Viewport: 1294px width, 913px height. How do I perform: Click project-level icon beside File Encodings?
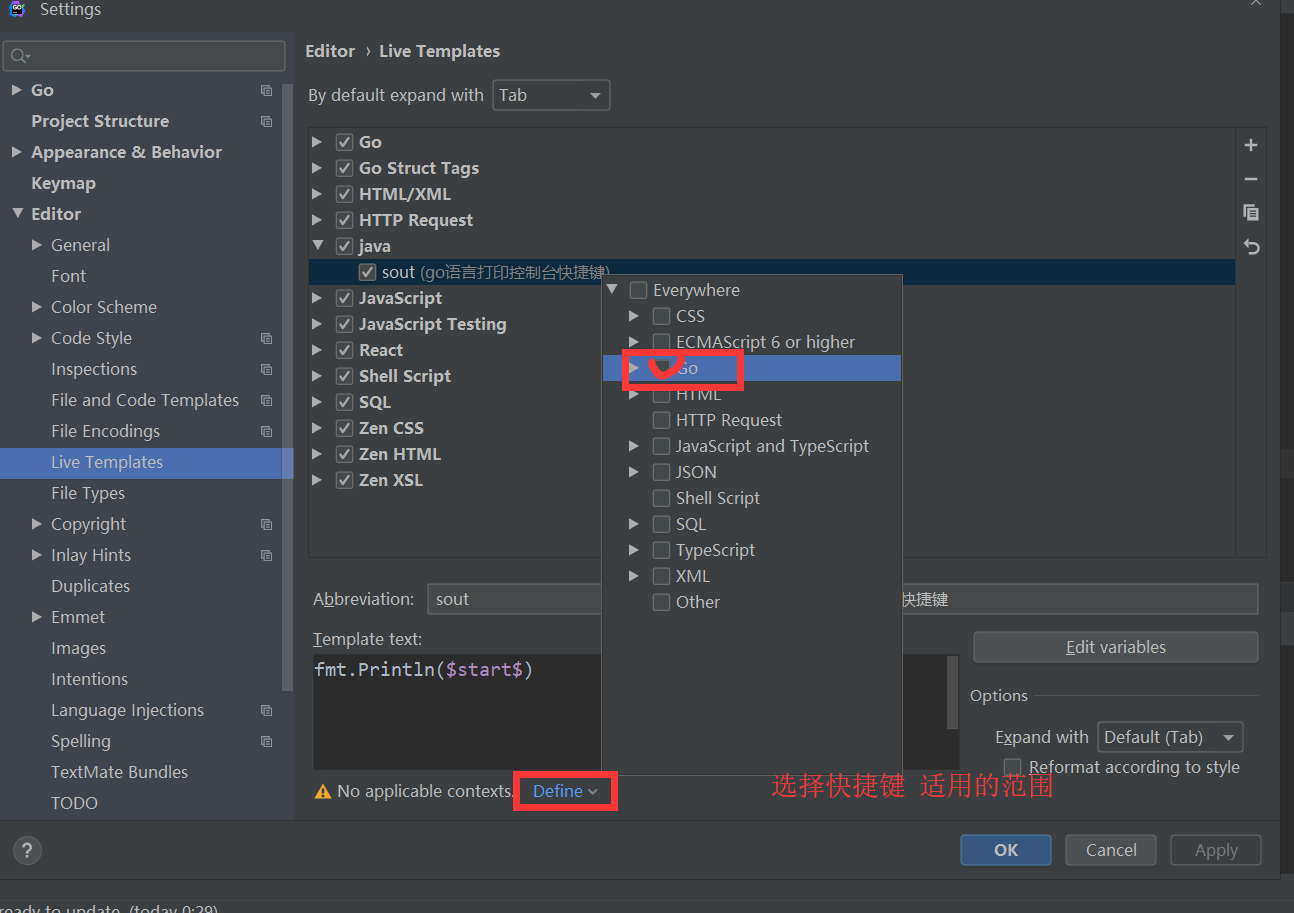pyautogui.click(x=266, y=431)
